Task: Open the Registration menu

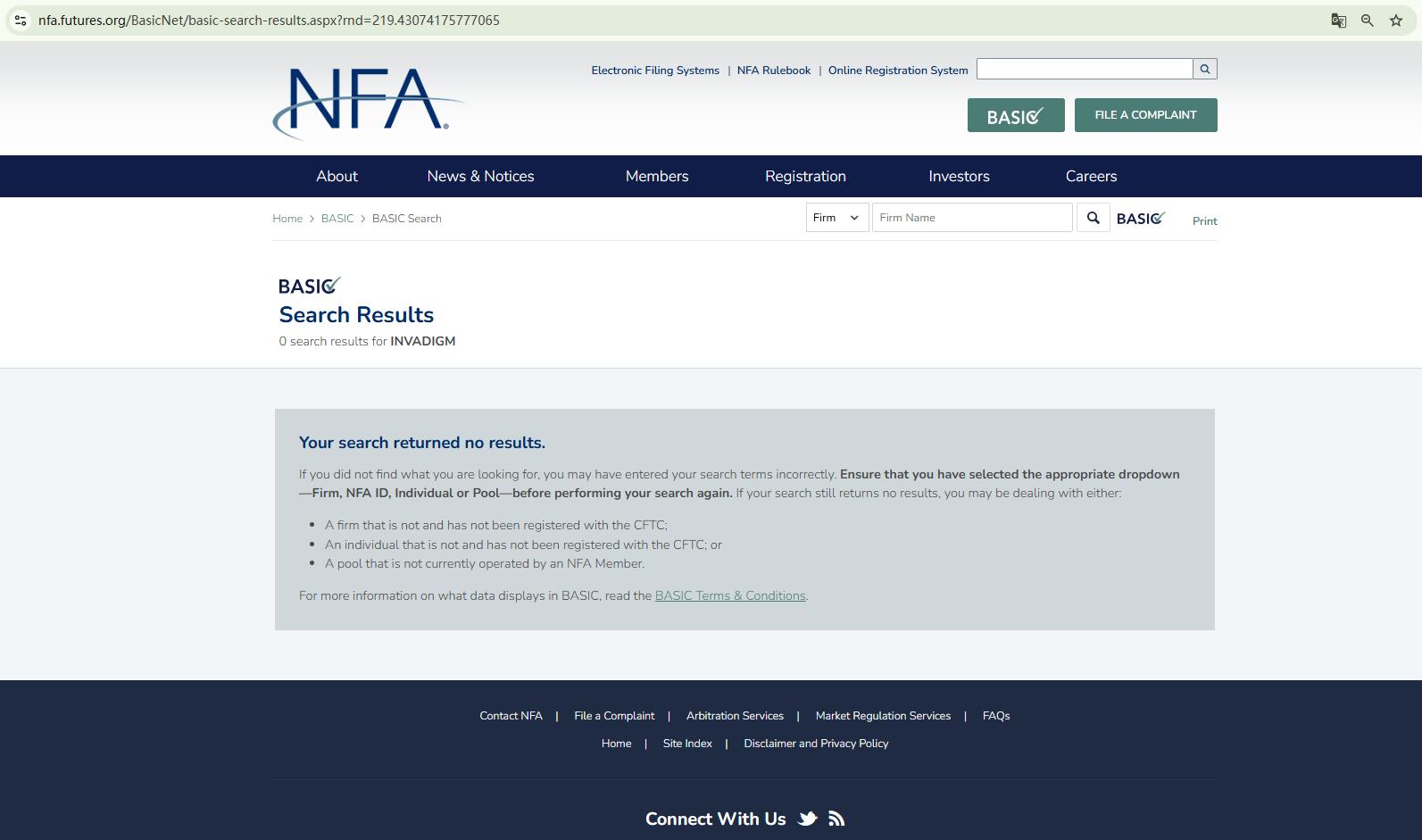Action: (805, 177)
